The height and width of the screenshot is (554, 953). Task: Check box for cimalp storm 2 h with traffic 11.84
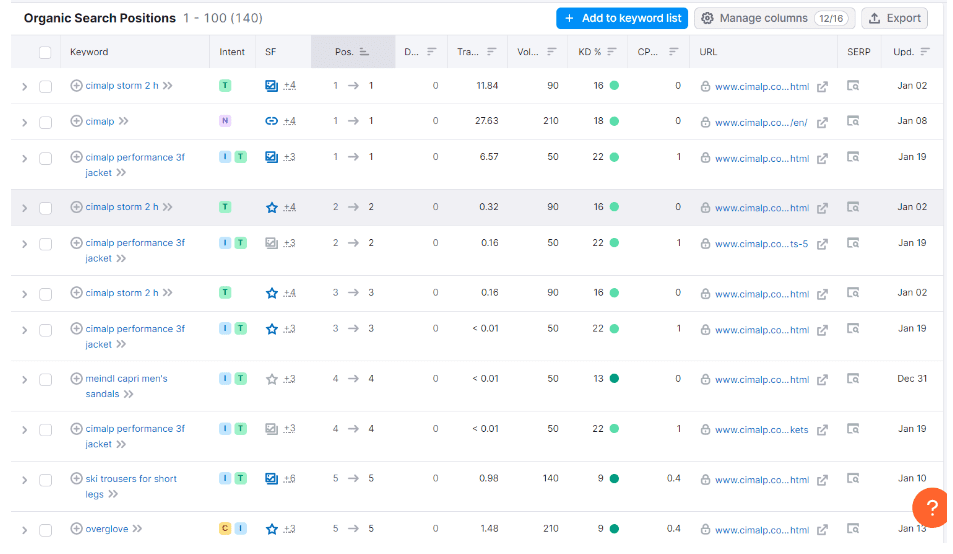point(45,87)
